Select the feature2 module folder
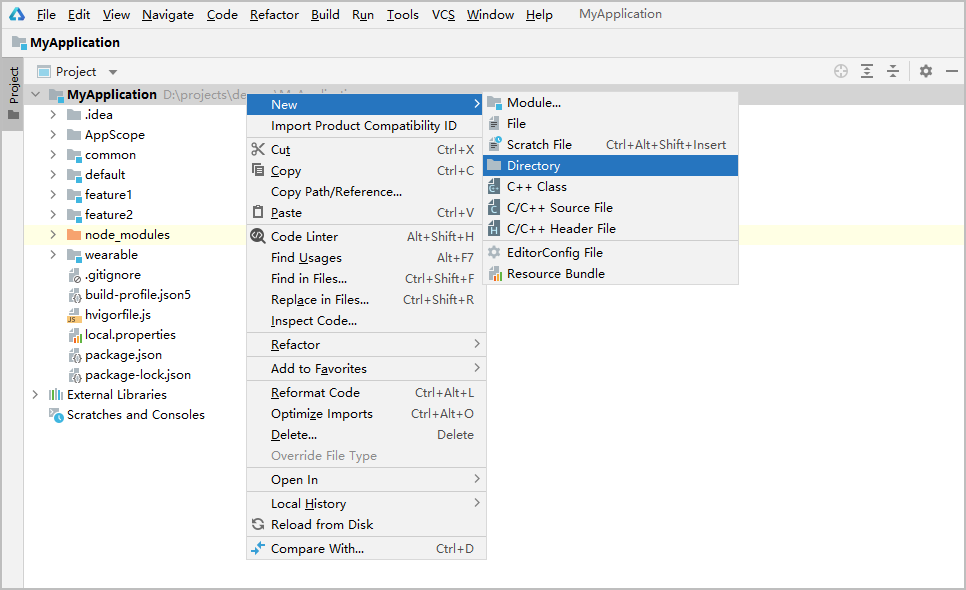Viewport: 966px width, 590px height. click(109, 214)
